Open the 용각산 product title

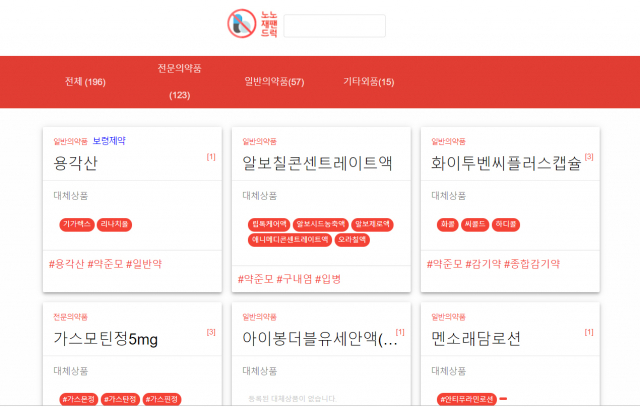(x=76, y=163)
